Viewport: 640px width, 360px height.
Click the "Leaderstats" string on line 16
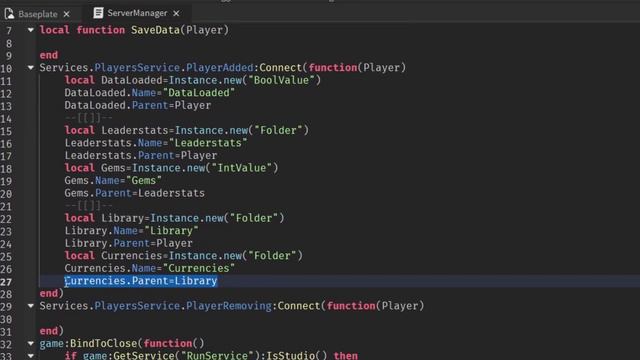coord(208,143)
